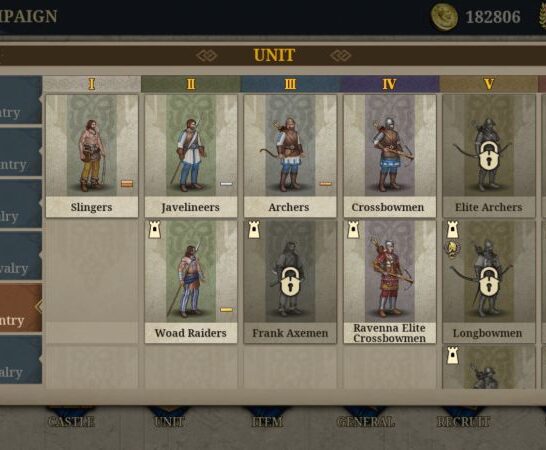Select the highlighted orange infantry sidebar category
Viewport: 546px width, 450px height.
21,307
